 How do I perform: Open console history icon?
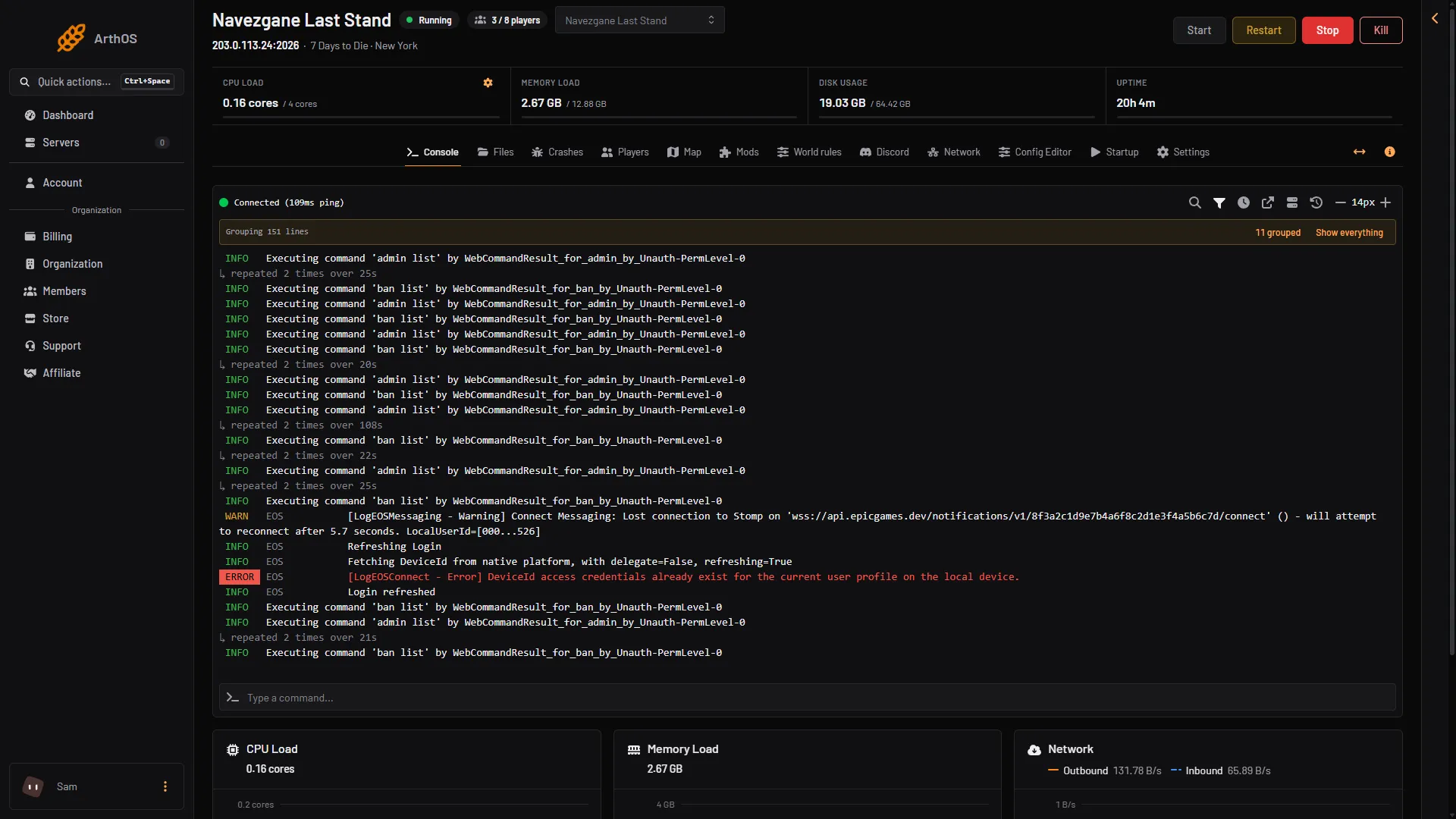point(1316,202)
